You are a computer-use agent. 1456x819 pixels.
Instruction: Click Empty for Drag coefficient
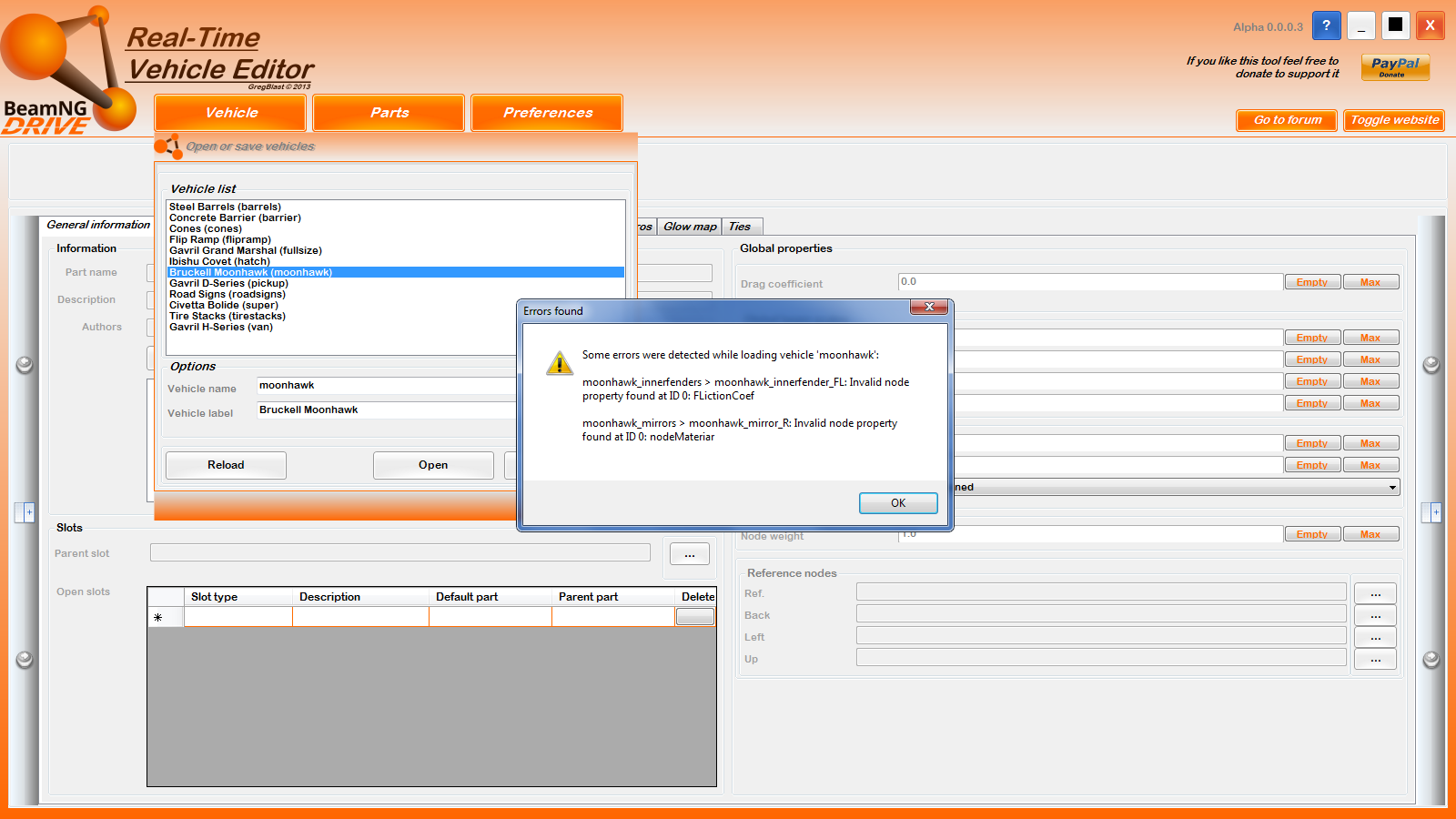[x=1312, y=282]
